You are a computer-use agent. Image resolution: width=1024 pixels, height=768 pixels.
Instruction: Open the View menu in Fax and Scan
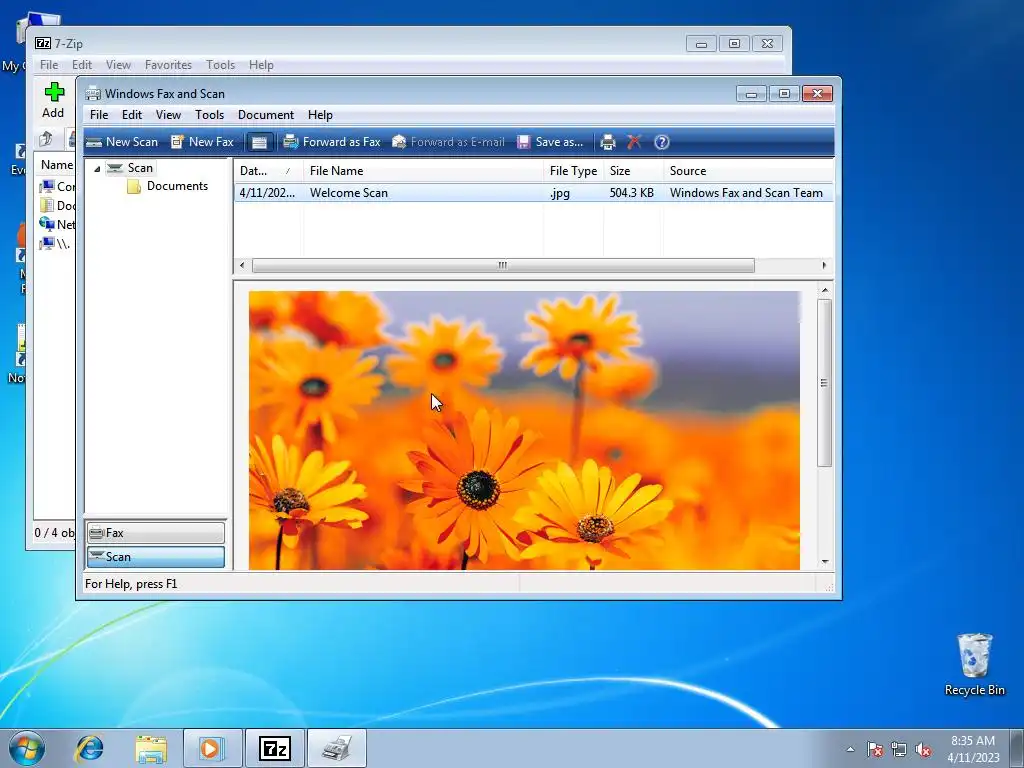[x=168, y=115]
